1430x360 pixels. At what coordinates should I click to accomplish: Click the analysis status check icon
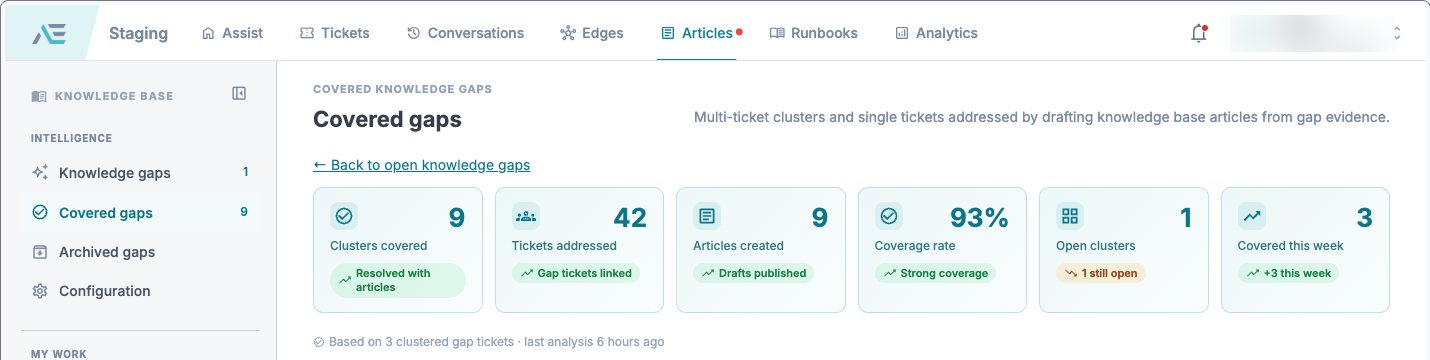pos(319,342)
